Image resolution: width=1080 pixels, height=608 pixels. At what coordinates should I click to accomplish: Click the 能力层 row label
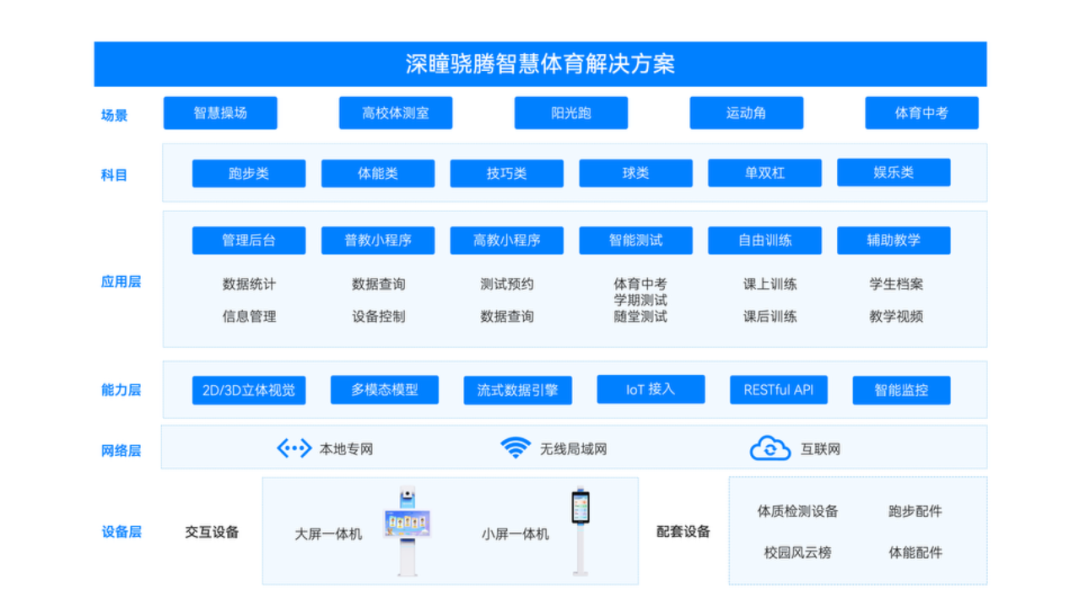tap(121, 390)
